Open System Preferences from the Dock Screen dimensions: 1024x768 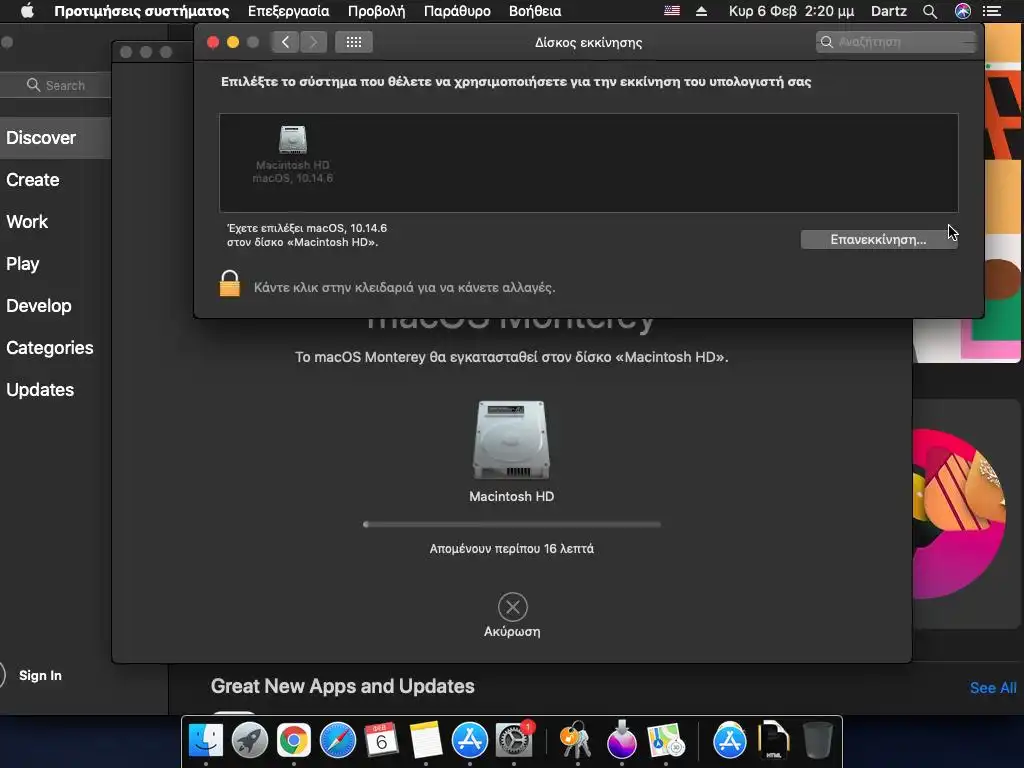tap(514, 740)
